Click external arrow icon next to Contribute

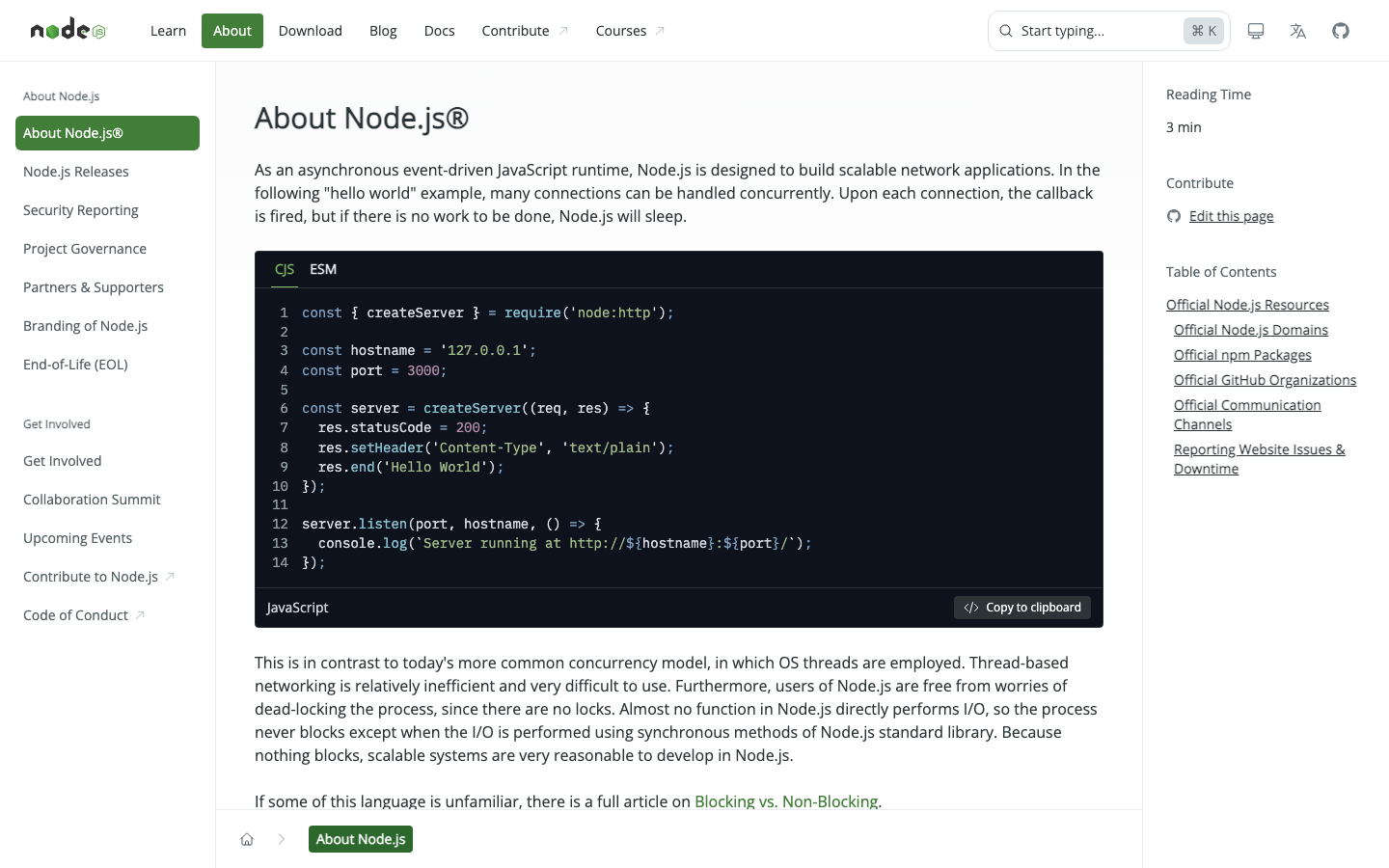click(x=563, y=31)
